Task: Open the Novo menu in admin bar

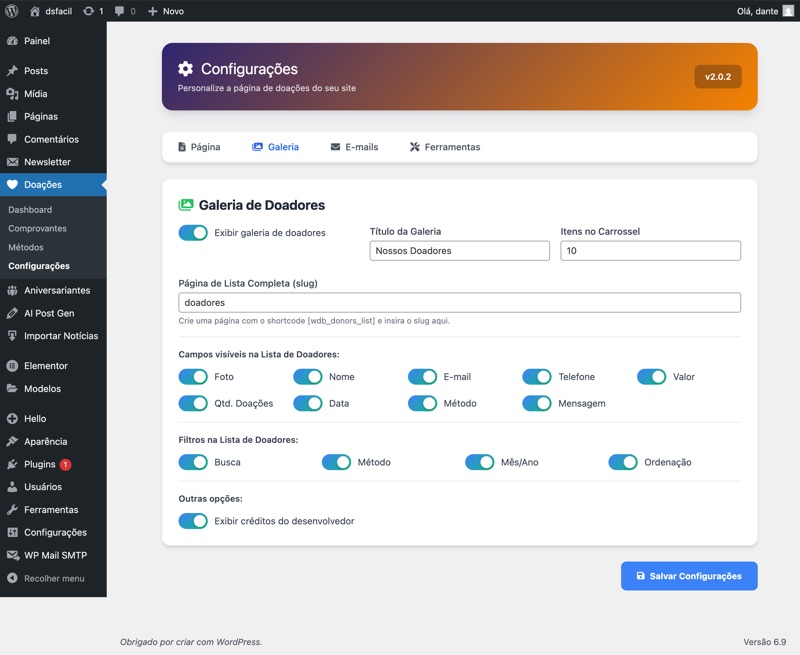Action: pyautogui.click(x=166, y=11)
